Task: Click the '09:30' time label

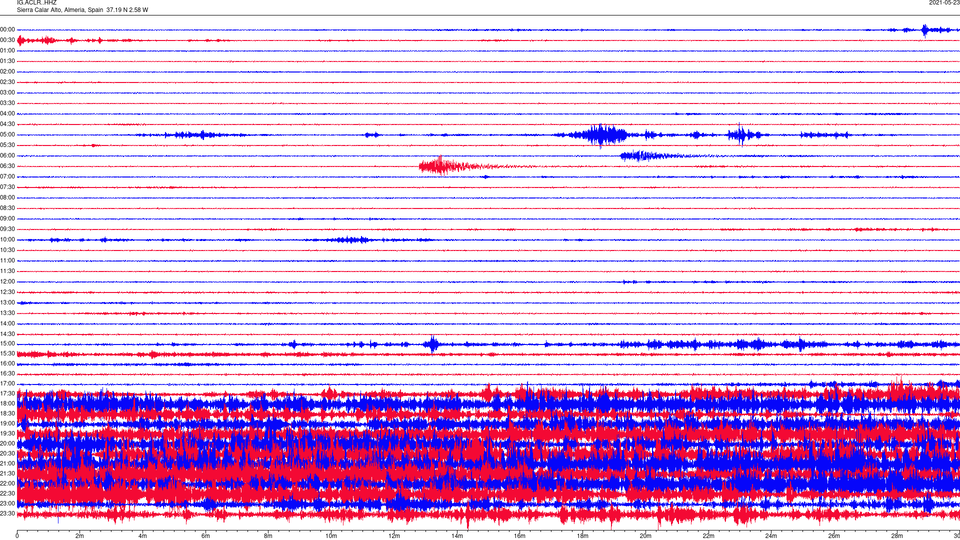Action: (x=7, y=229)
